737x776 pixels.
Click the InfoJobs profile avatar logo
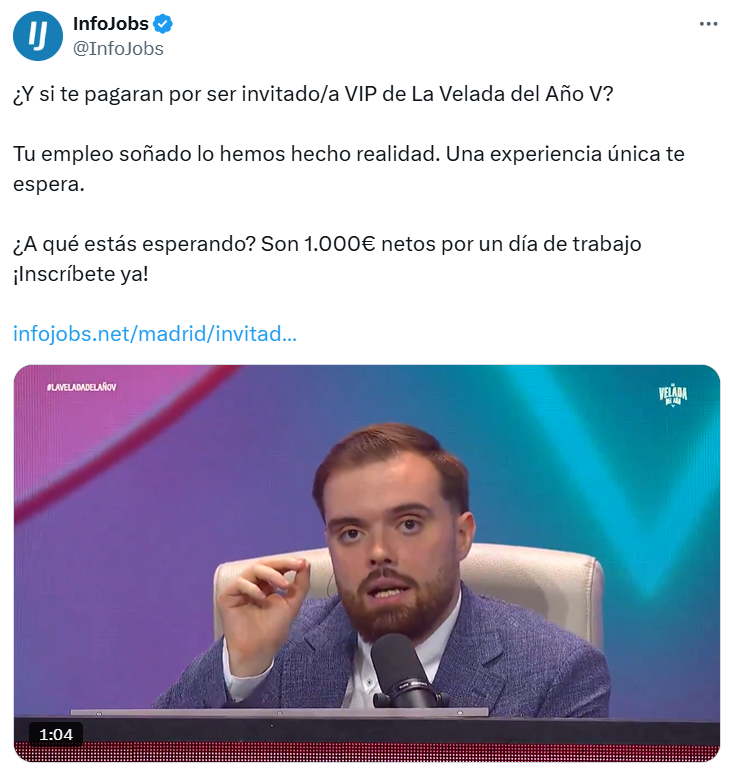click(38, 36)
